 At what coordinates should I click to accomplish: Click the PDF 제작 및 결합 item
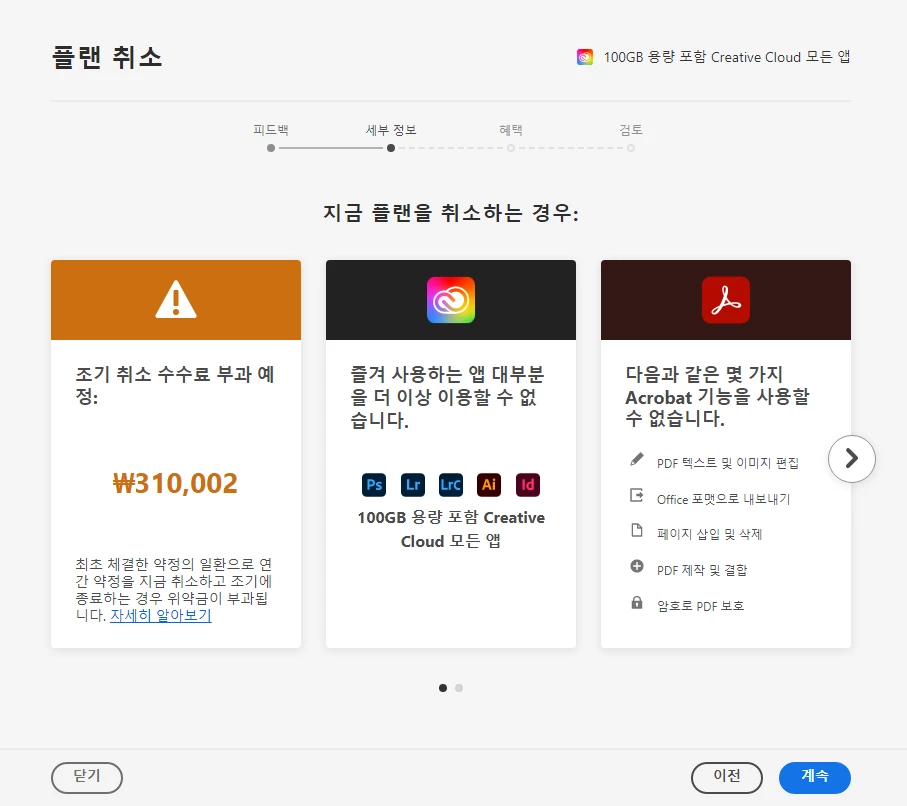click(x=702, y=570)
